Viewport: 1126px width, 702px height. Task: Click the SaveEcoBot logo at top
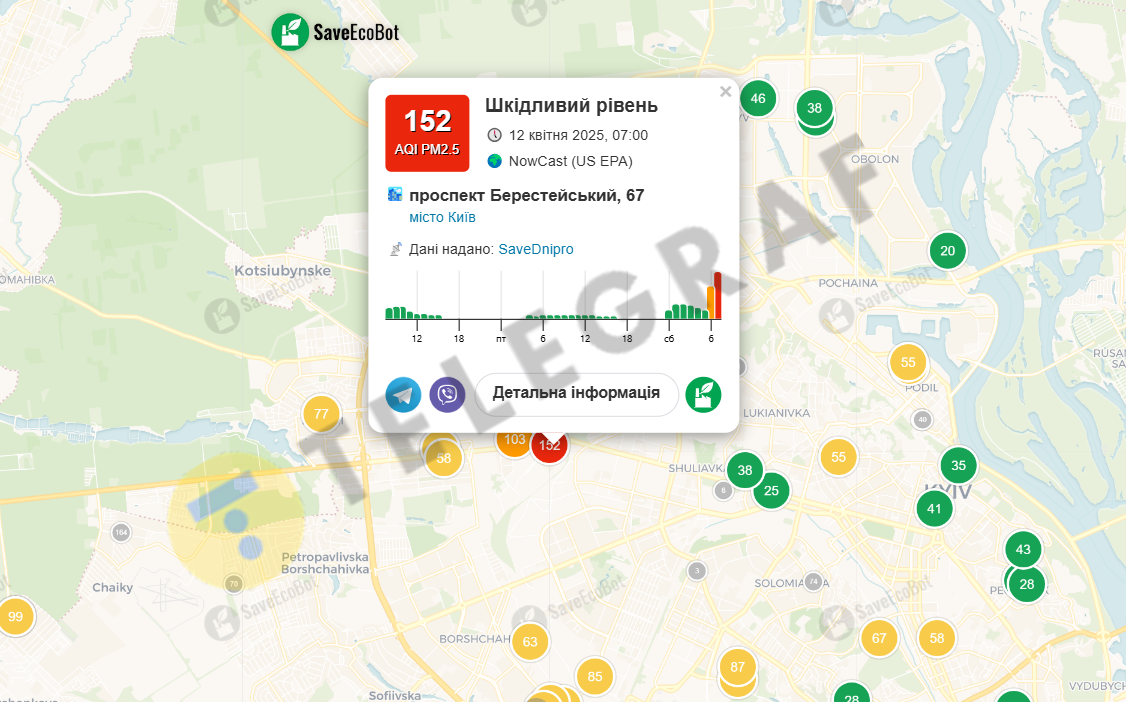335,32
